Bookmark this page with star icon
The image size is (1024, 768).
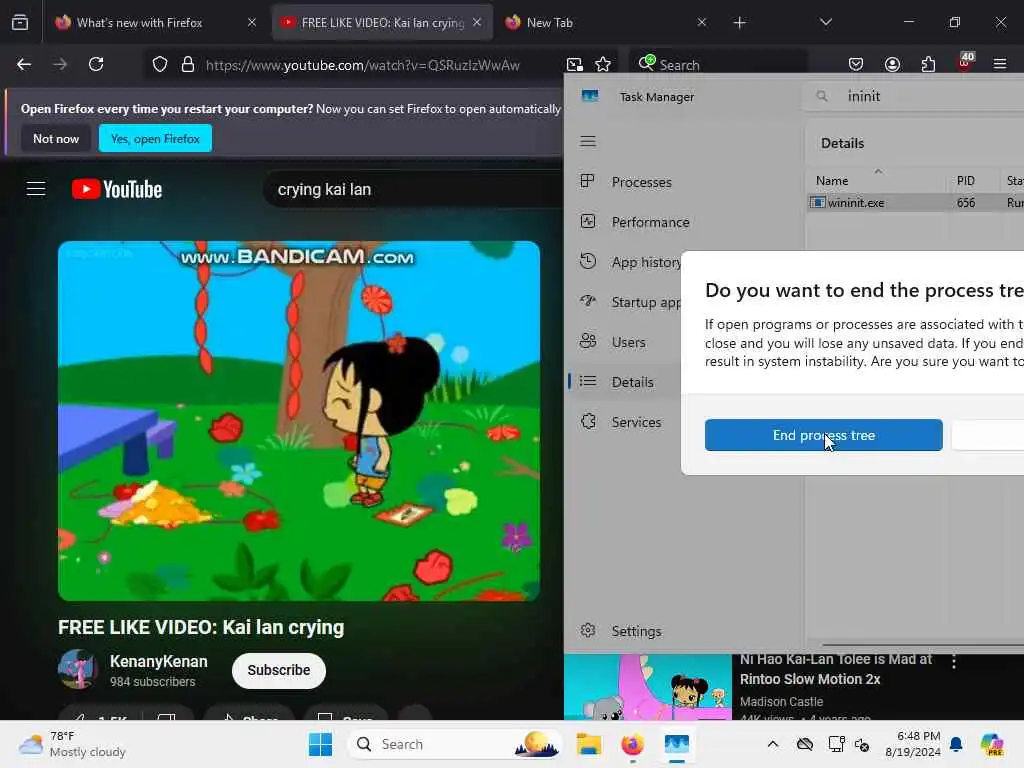(603, 64)
